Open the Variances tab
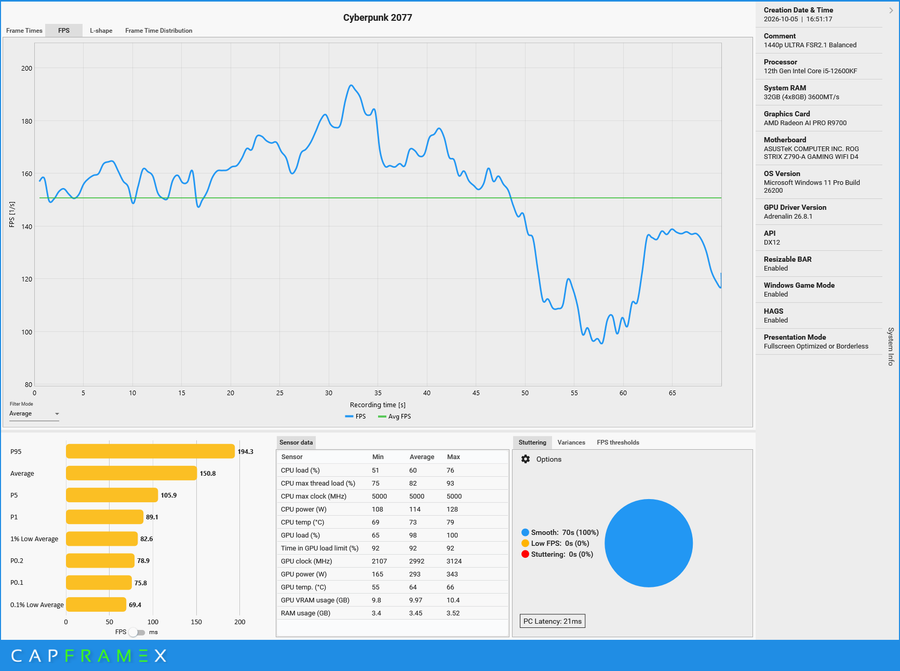Image resolution: width=900 pixels, height=671 pixels. (x=571, y=443)
